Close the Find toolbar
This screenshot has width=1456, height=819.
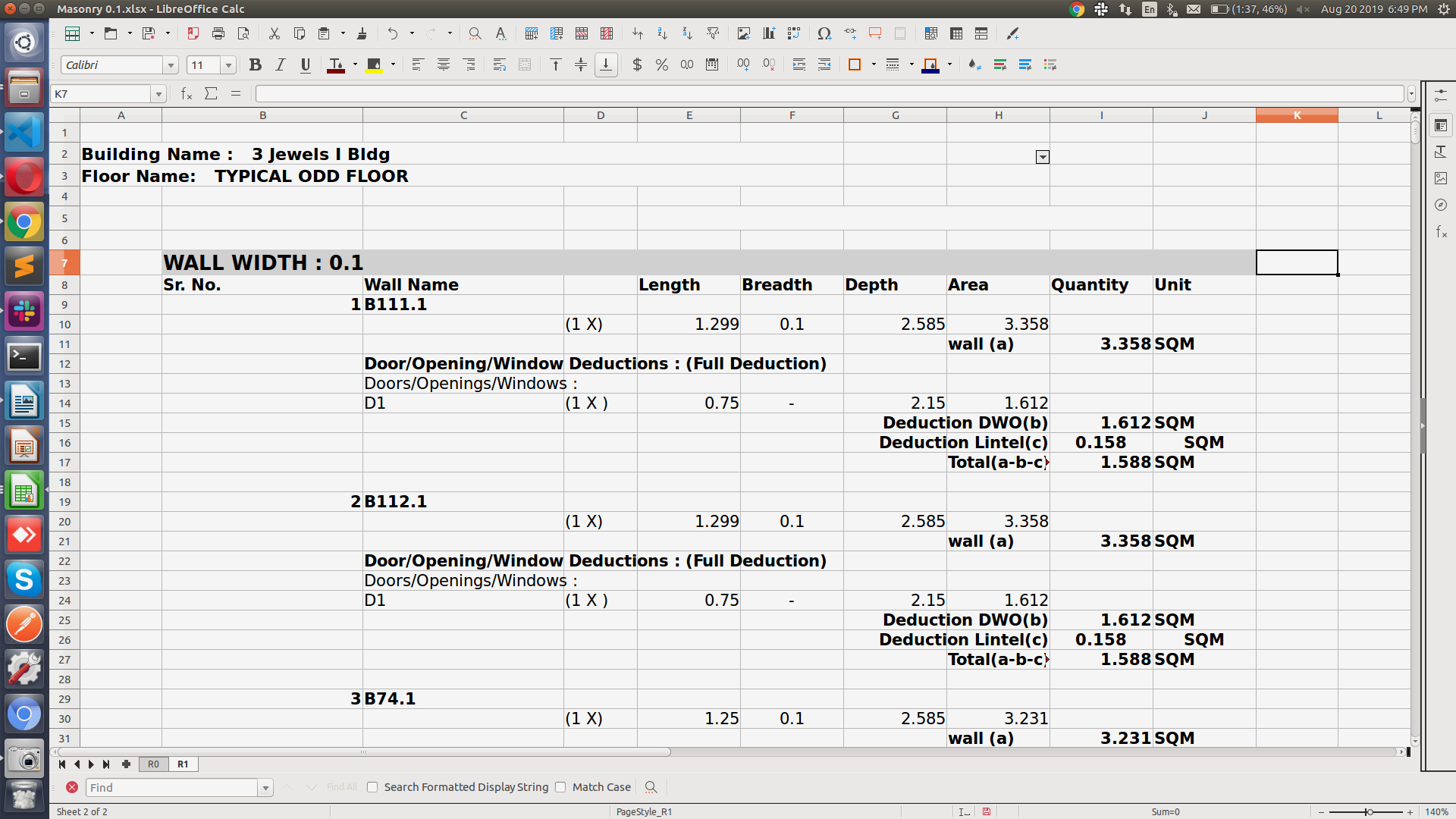pos(72,787)
